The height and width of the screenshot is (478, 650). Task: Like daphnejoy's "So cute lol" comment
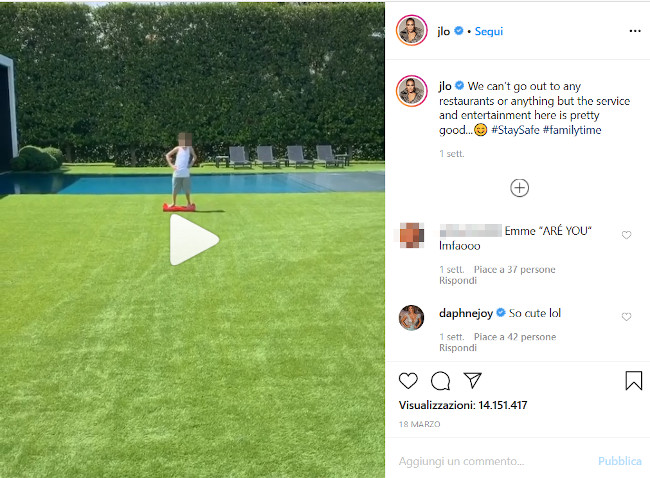click(x=626, y=317)
